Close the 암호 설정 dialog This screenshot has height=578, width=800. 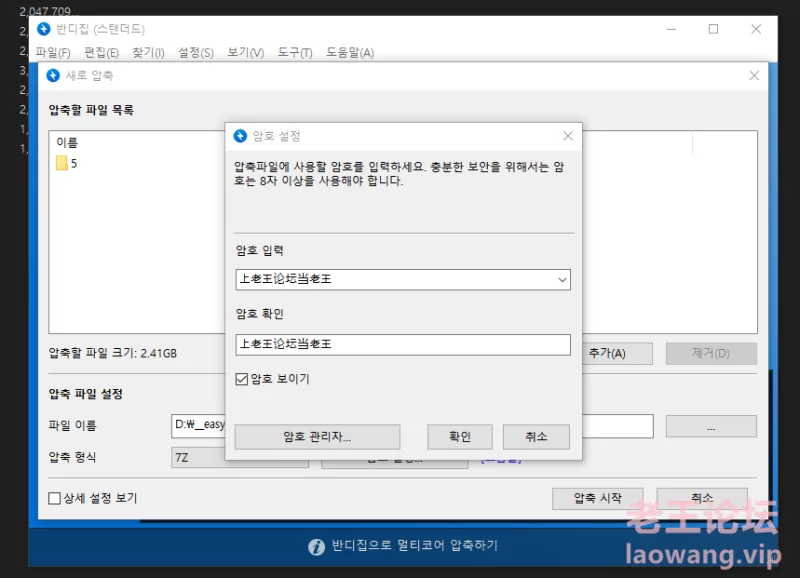[568, 136]
